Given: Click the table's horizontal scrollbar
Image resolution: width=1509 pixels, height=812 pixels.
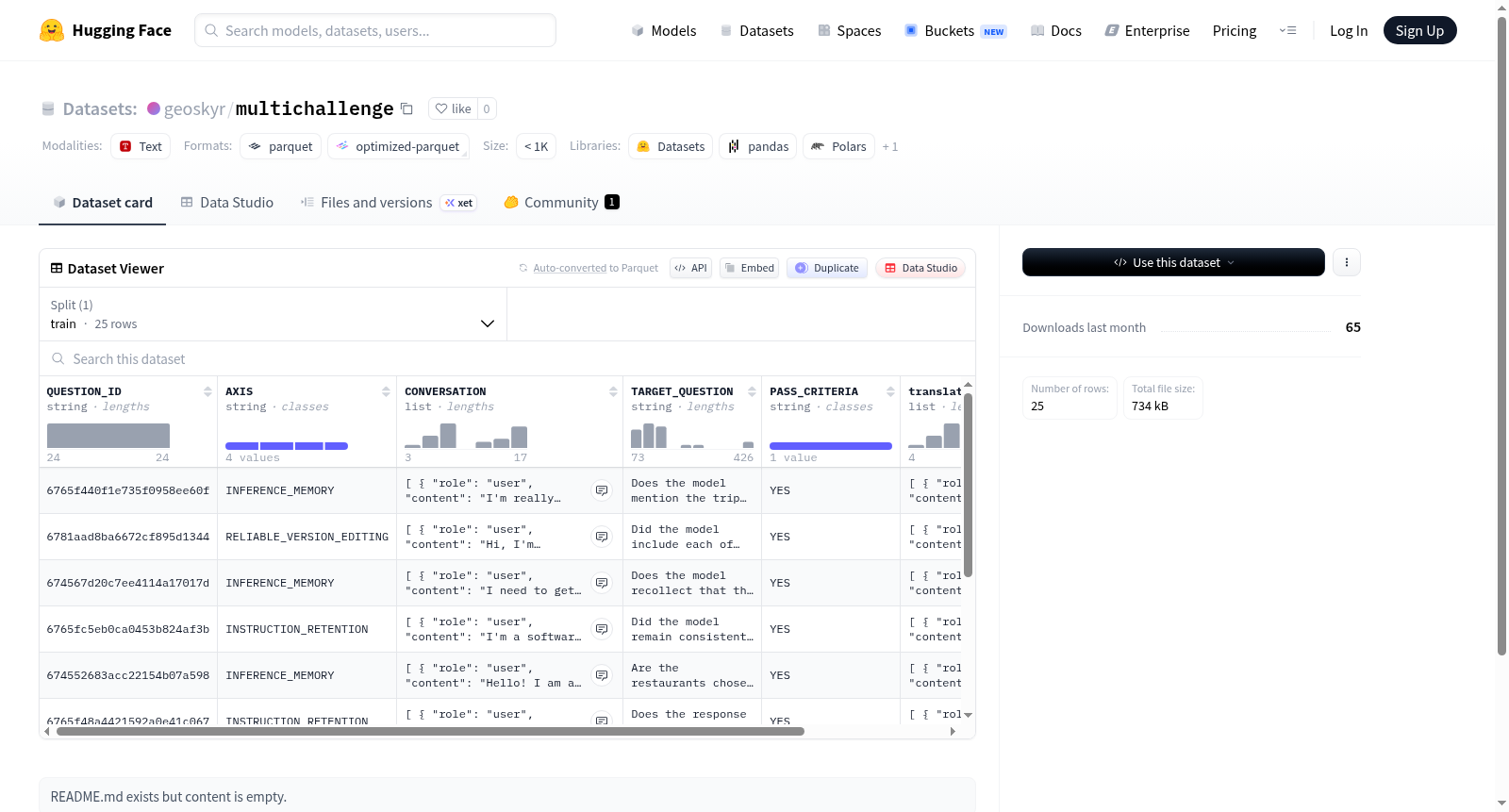Looking at the screenshot, I should point(430,731).
